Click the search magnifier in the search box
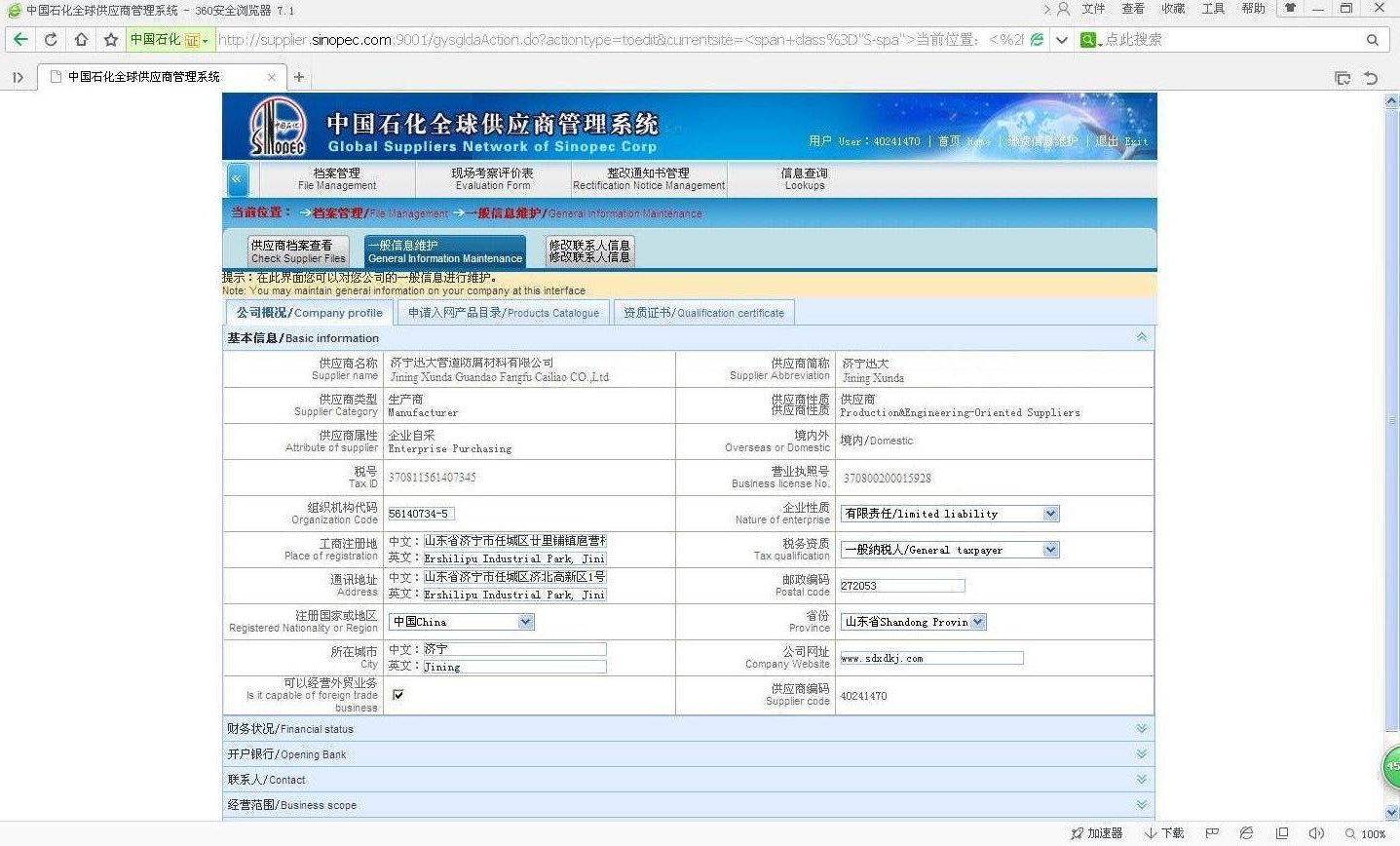Screen dimensions: 1400x846 tap(1372, 40)
